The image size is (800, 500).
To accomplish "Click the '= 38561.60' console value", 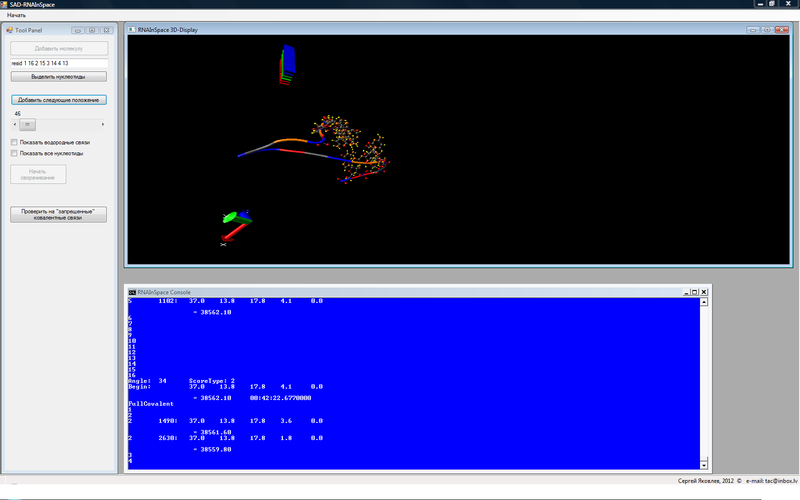I will 212,432.
